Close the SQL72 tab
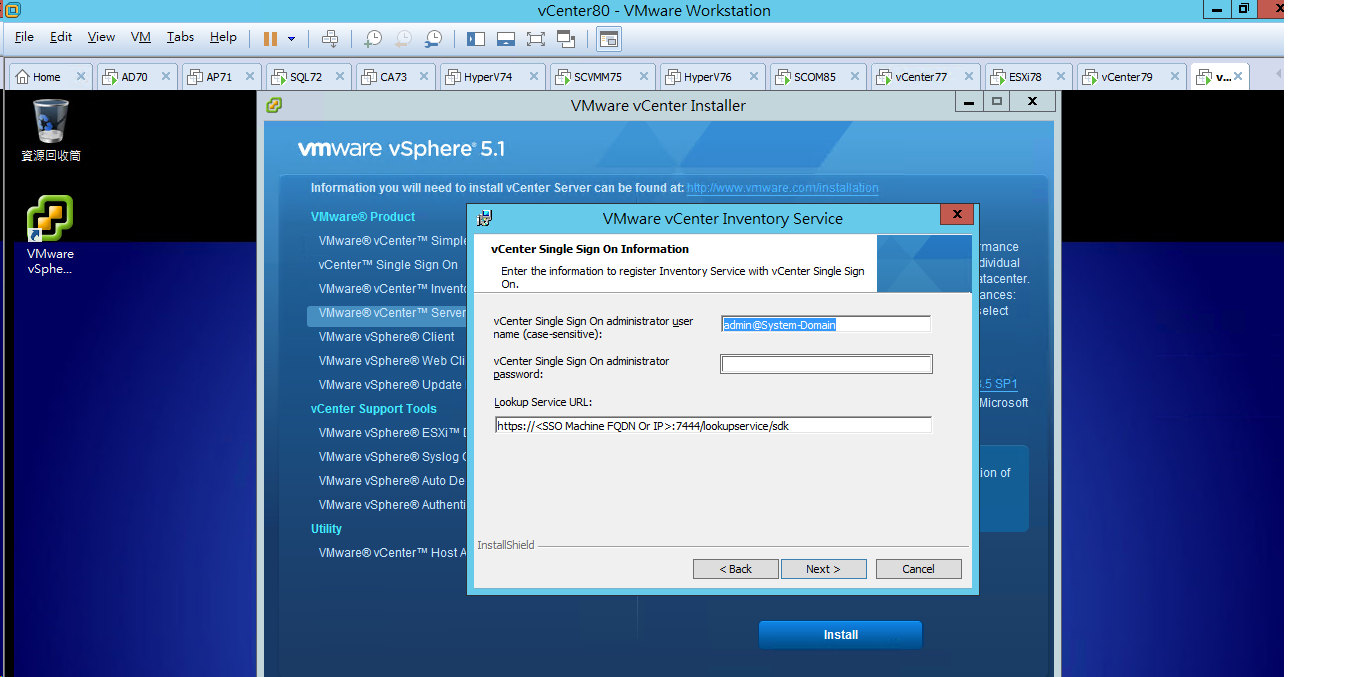Image resolution: width=1367 pixels, height=677 pixels. click(x=338, y=77)
